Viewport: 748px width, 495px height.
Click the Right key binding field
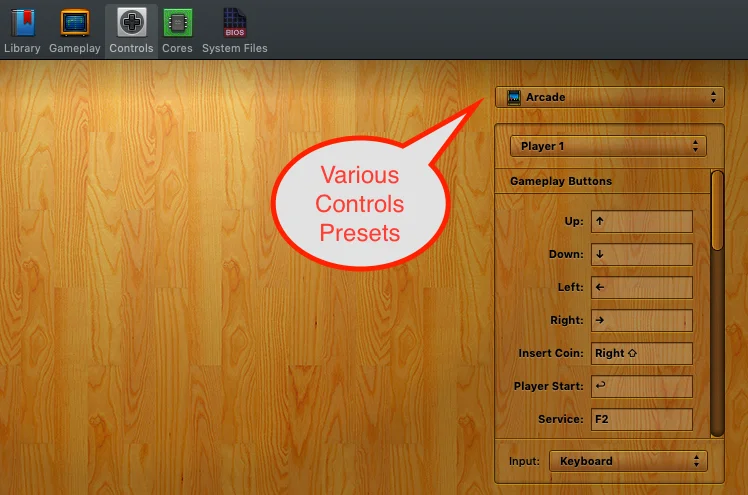point(642,320)
